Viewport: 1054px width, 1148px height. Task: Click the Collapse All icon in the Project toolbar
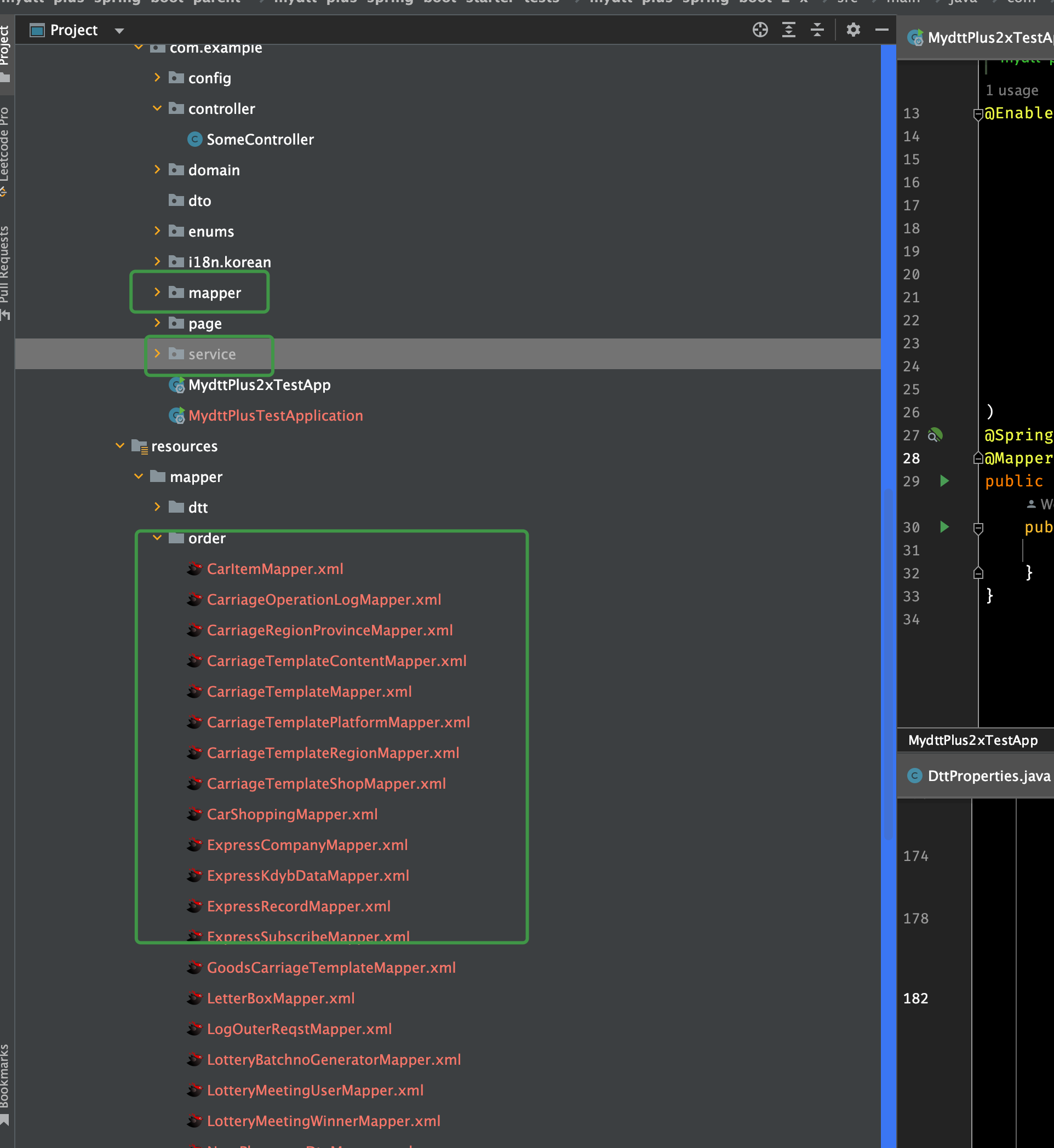817,30
